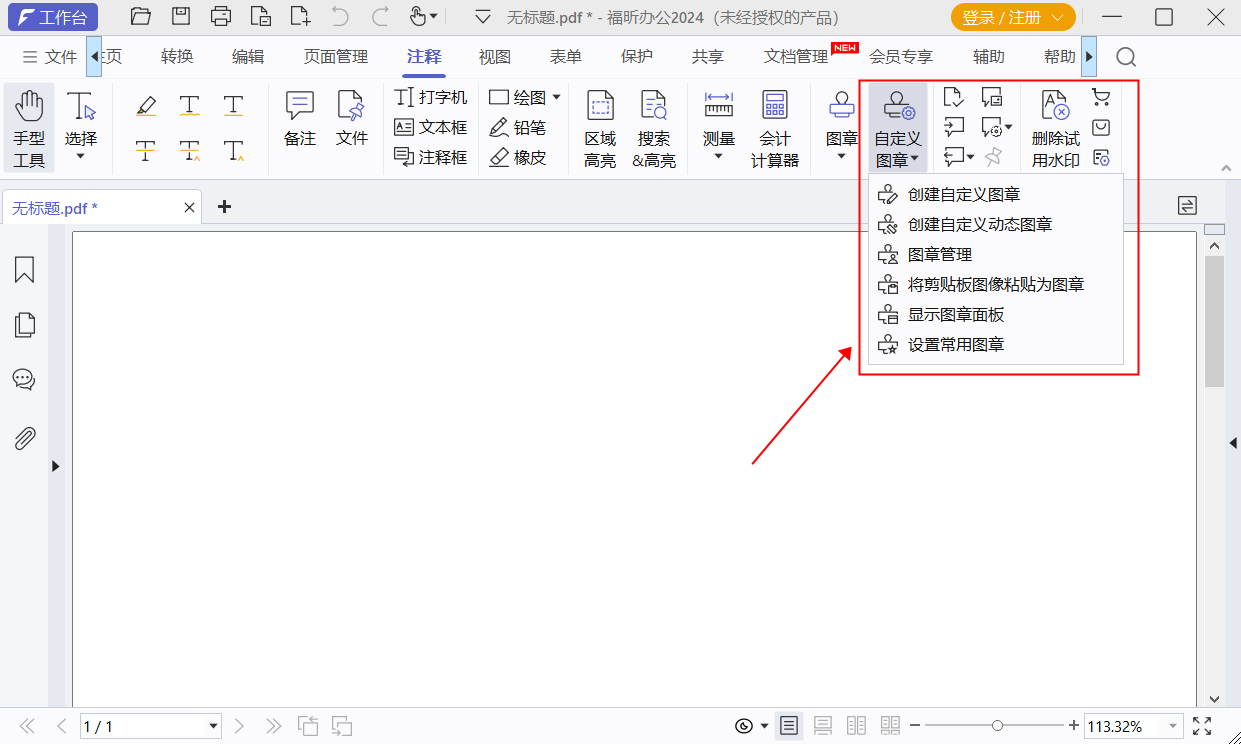This screenshot has width=1241, height=744.
Task: Click the 备注 note icon
Action: pyautogui.click(x=299, y=117)
